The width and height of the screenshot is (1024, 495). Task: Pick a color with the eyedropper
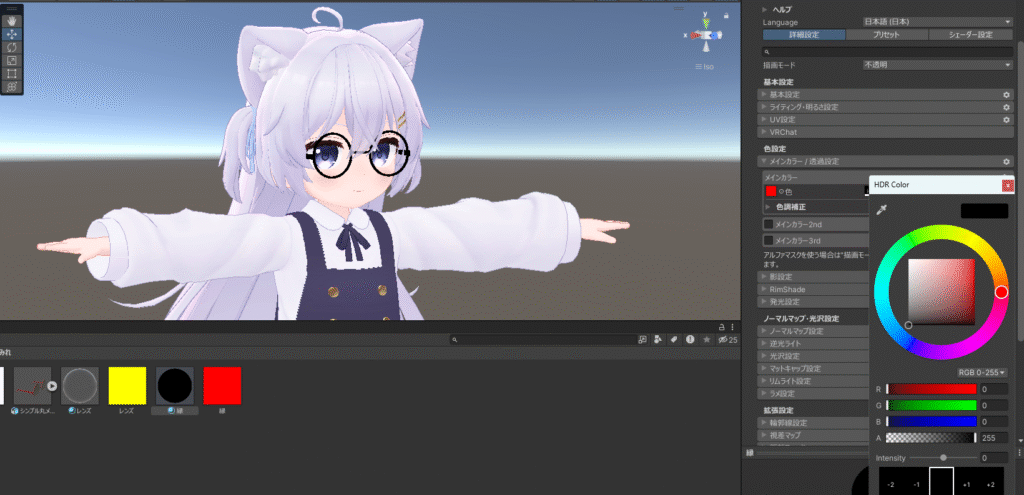[882, 210]
